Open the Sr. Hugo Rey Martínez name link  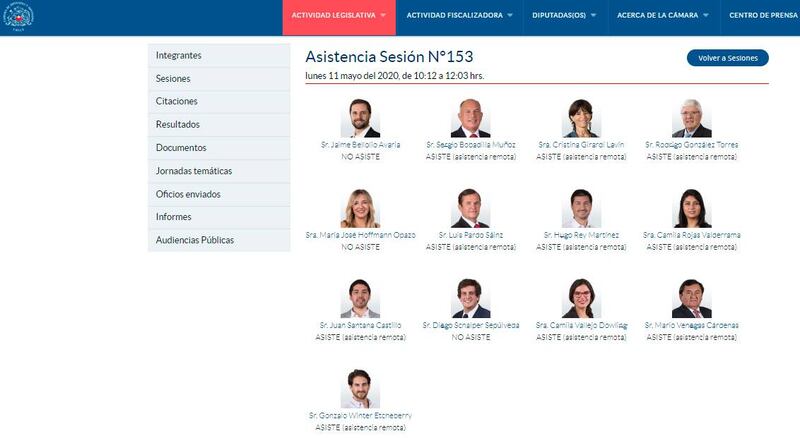(x=581, y=235)
